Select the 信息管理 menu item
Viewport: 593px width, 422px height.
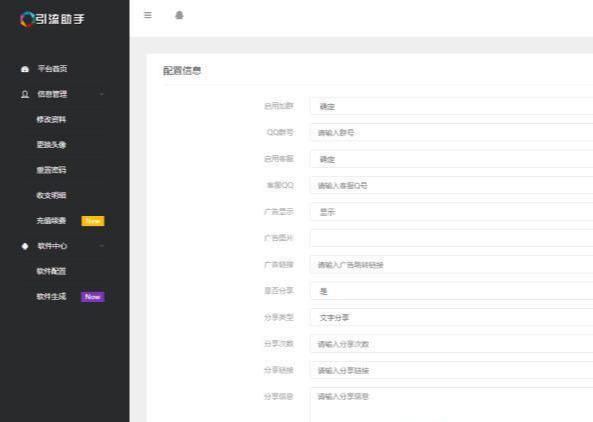52,94
